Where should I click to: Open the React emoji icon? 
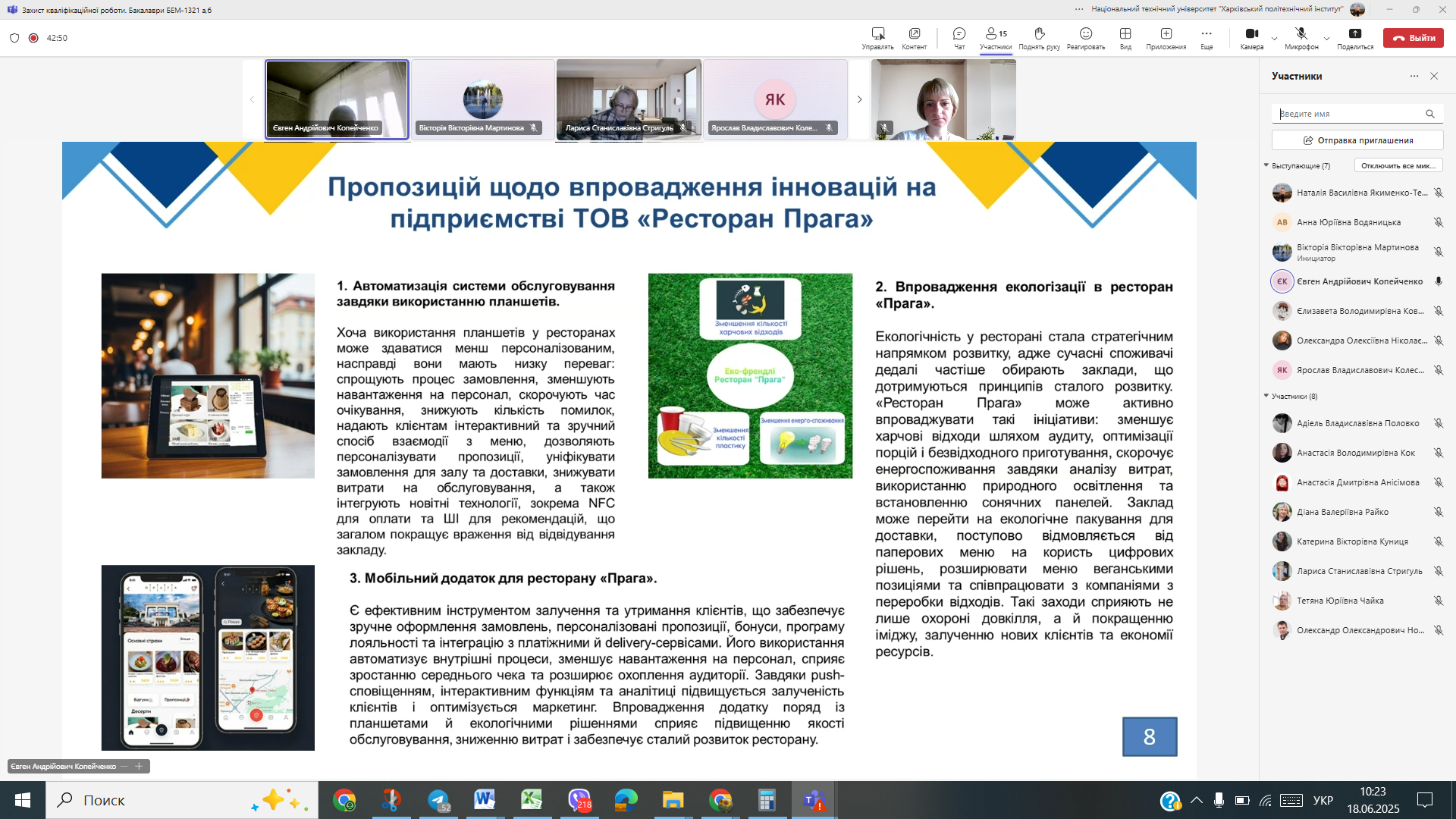pos(1085,37)
